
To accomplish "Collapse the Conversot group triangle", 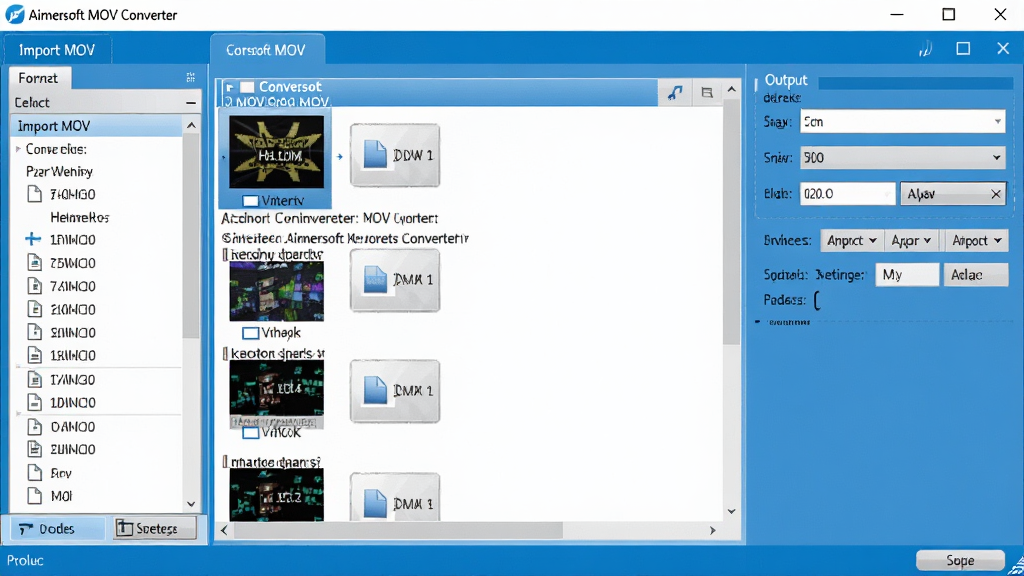I will click(229, 87).
